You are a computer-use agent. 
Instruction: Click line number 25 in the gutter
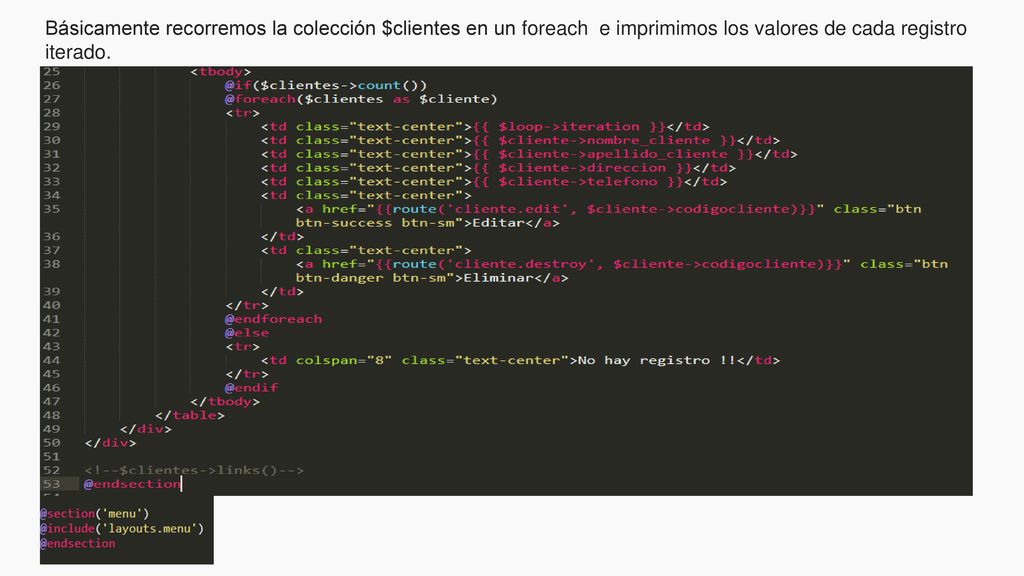(52, 71)
